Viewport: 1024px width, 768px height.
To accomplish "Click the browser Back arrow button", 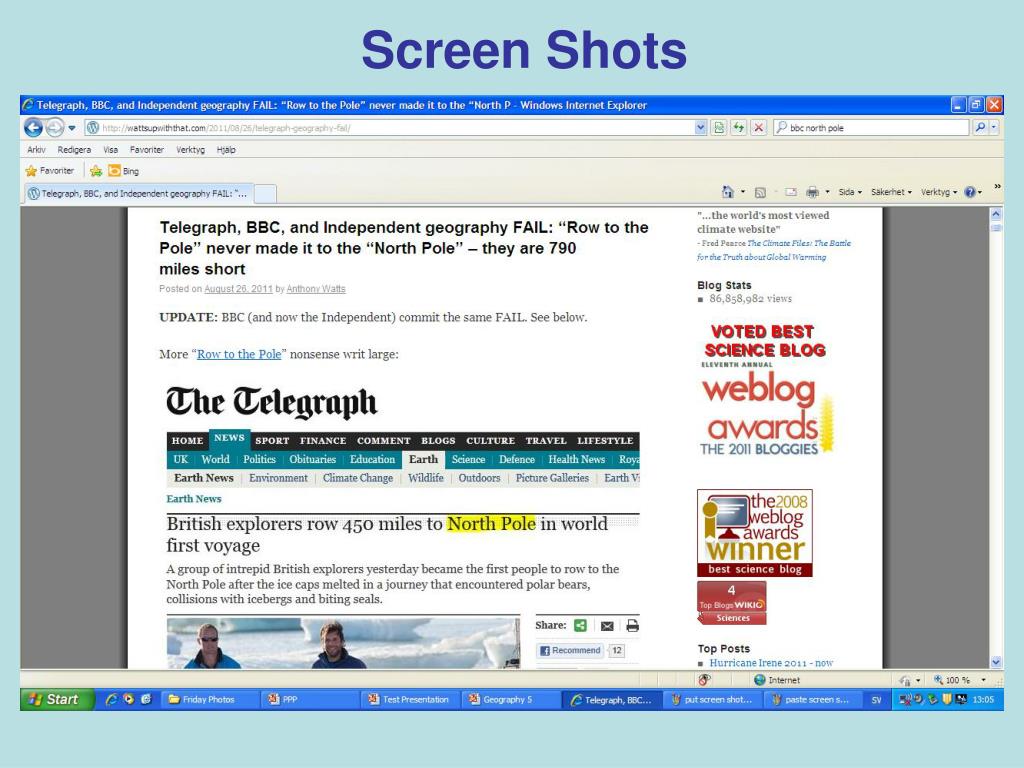I will click(33, 127).
